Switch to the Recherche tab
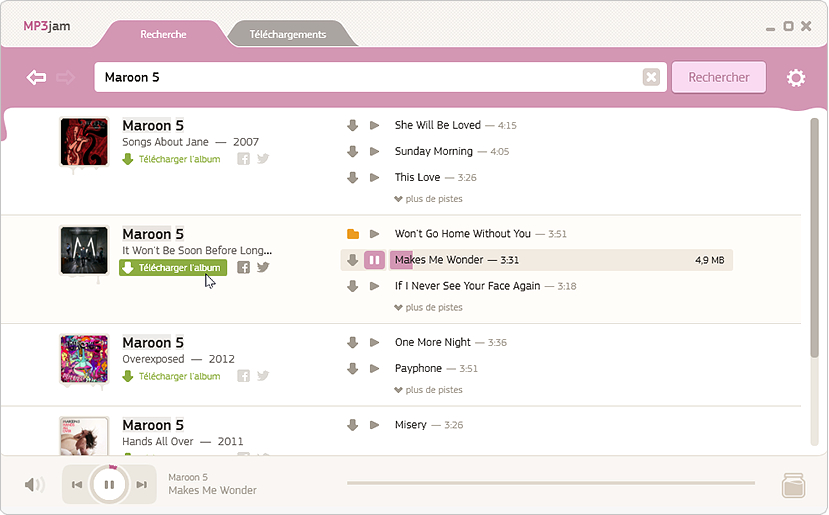This screenshot has height=515, width=829. pyautogui.click(x=163, y=34)
